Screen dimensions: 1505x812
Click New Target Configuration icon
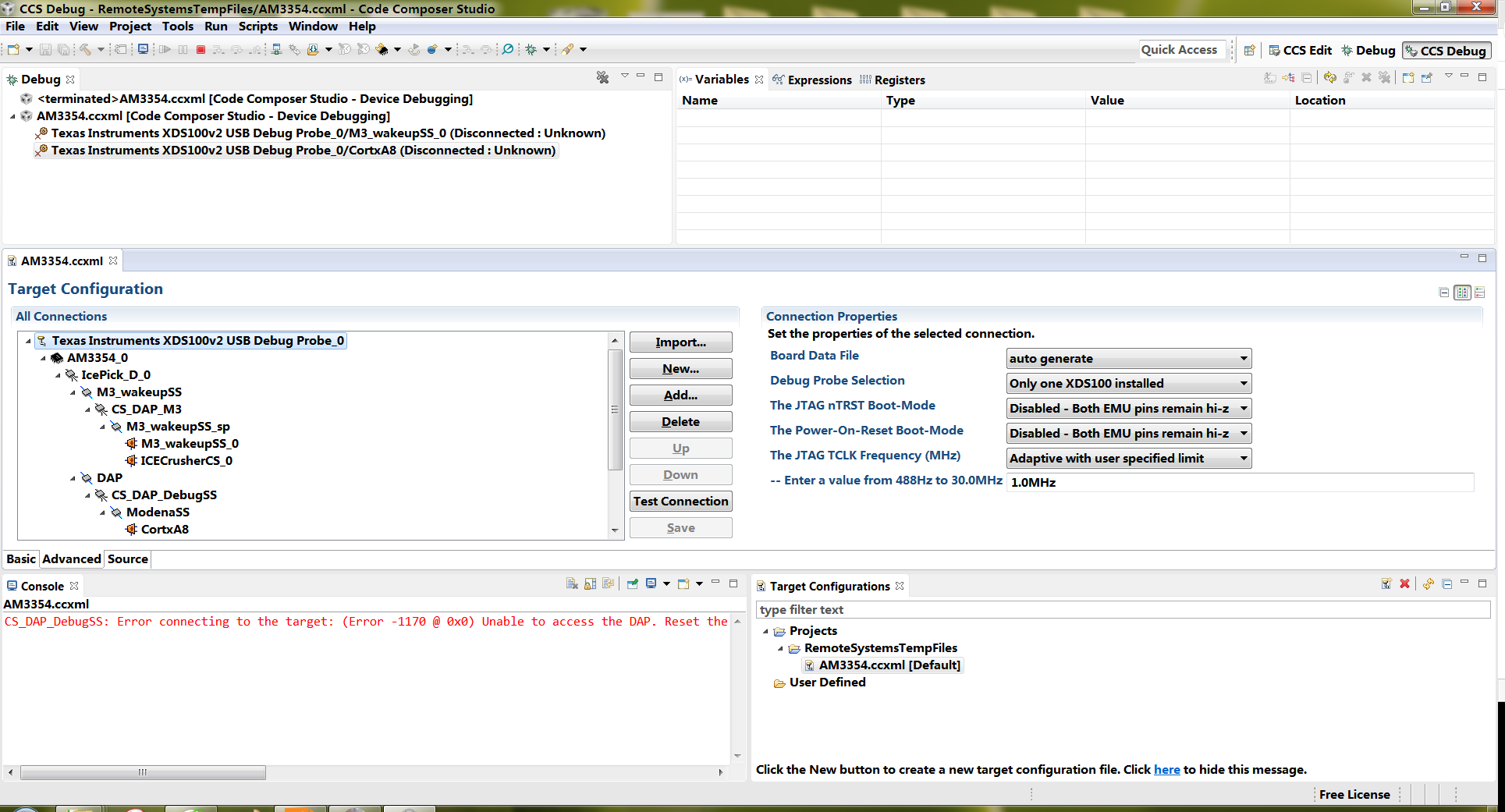tap(1386, 583)
